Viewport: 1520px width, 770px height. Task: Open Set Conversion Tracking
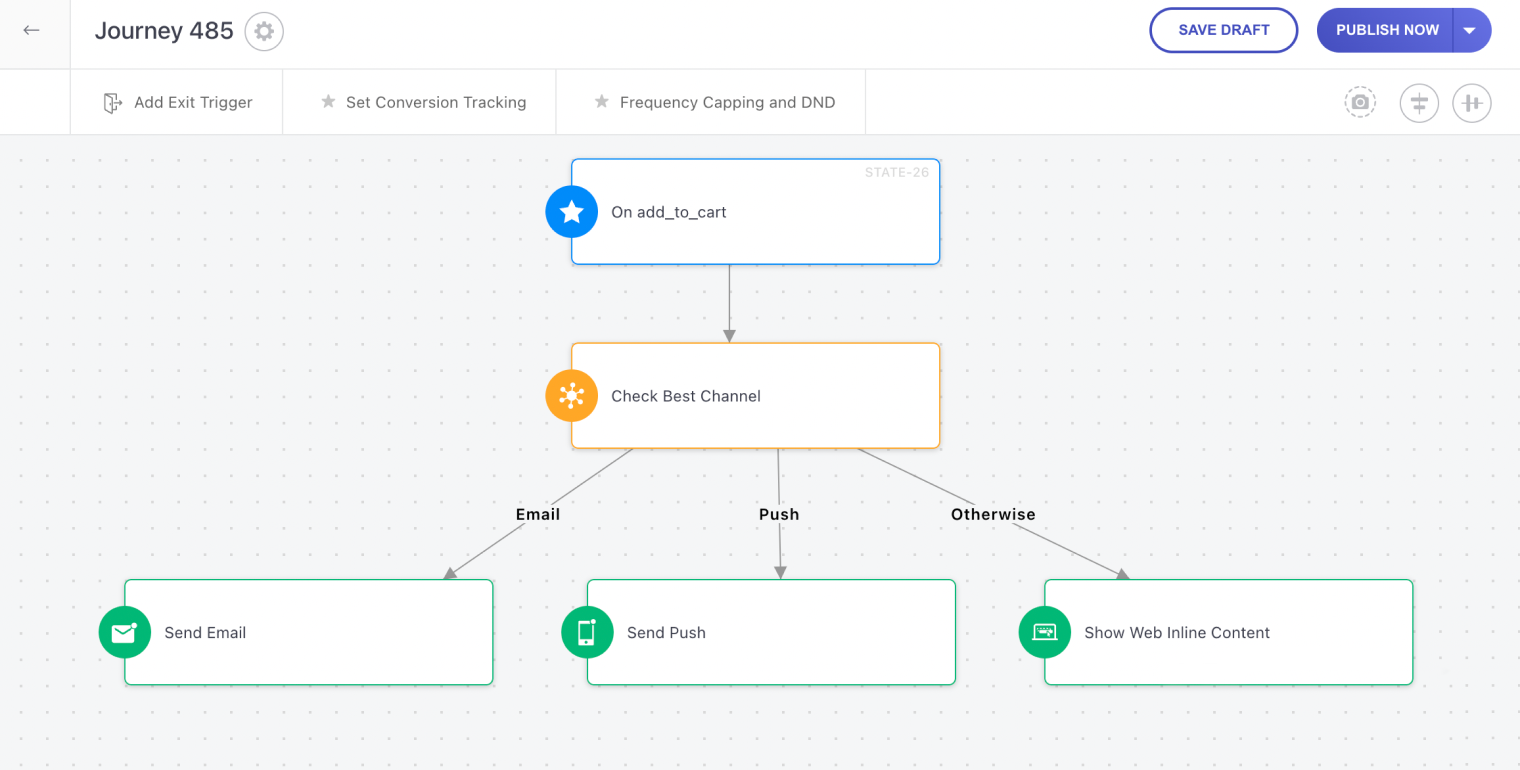pos(423,102)
